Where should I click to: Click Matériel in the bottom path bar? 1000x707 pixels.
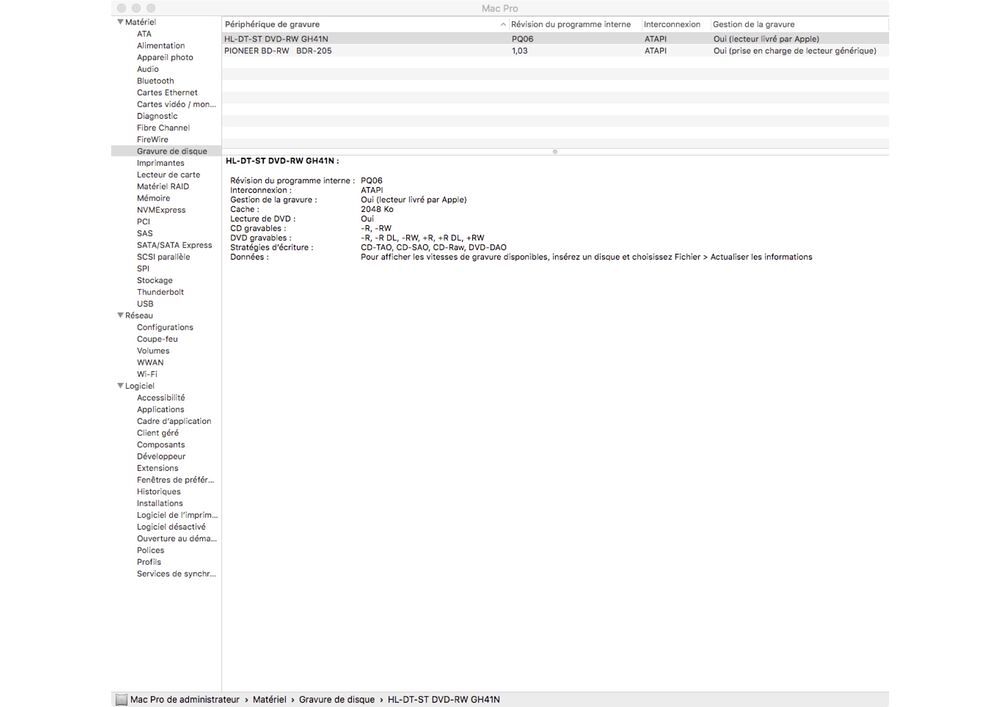[x=269, y=699]
